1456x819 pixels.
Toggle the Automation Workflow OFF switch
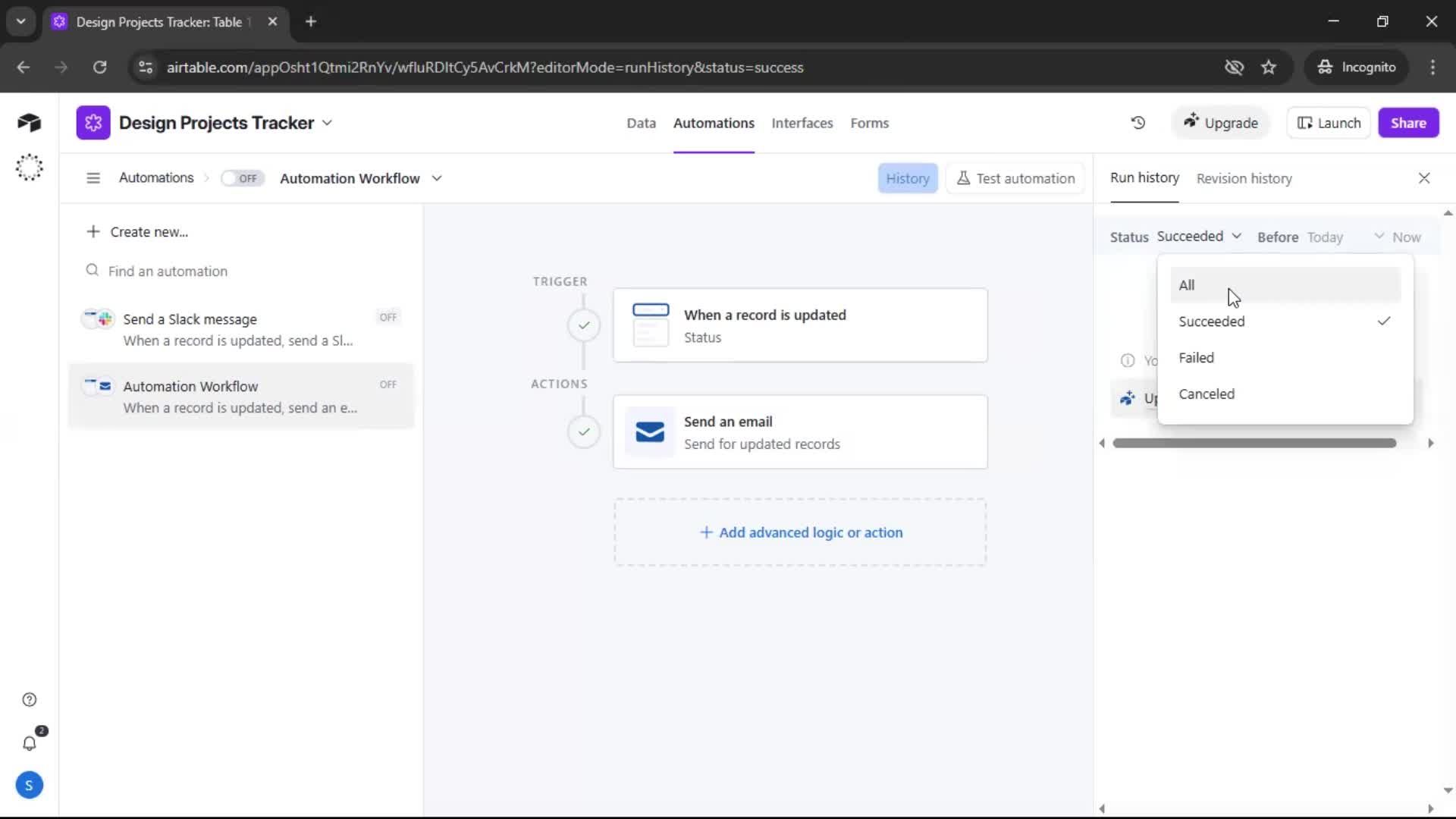(x=242, y=178)
